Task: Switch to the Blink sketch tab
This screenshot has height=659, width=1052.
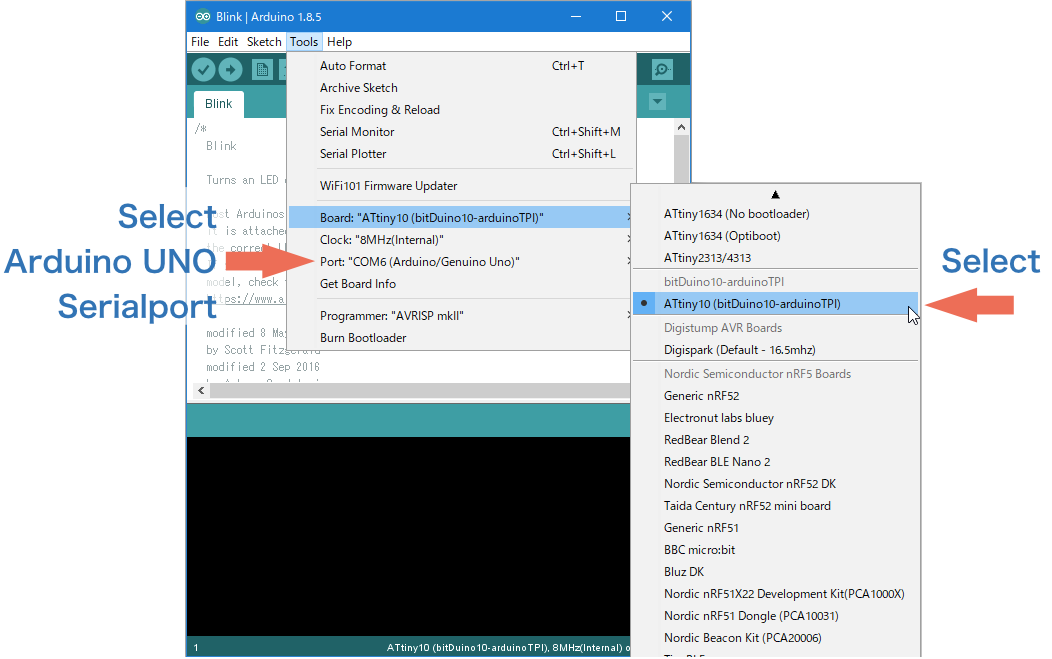Action: tap(219, 104)
